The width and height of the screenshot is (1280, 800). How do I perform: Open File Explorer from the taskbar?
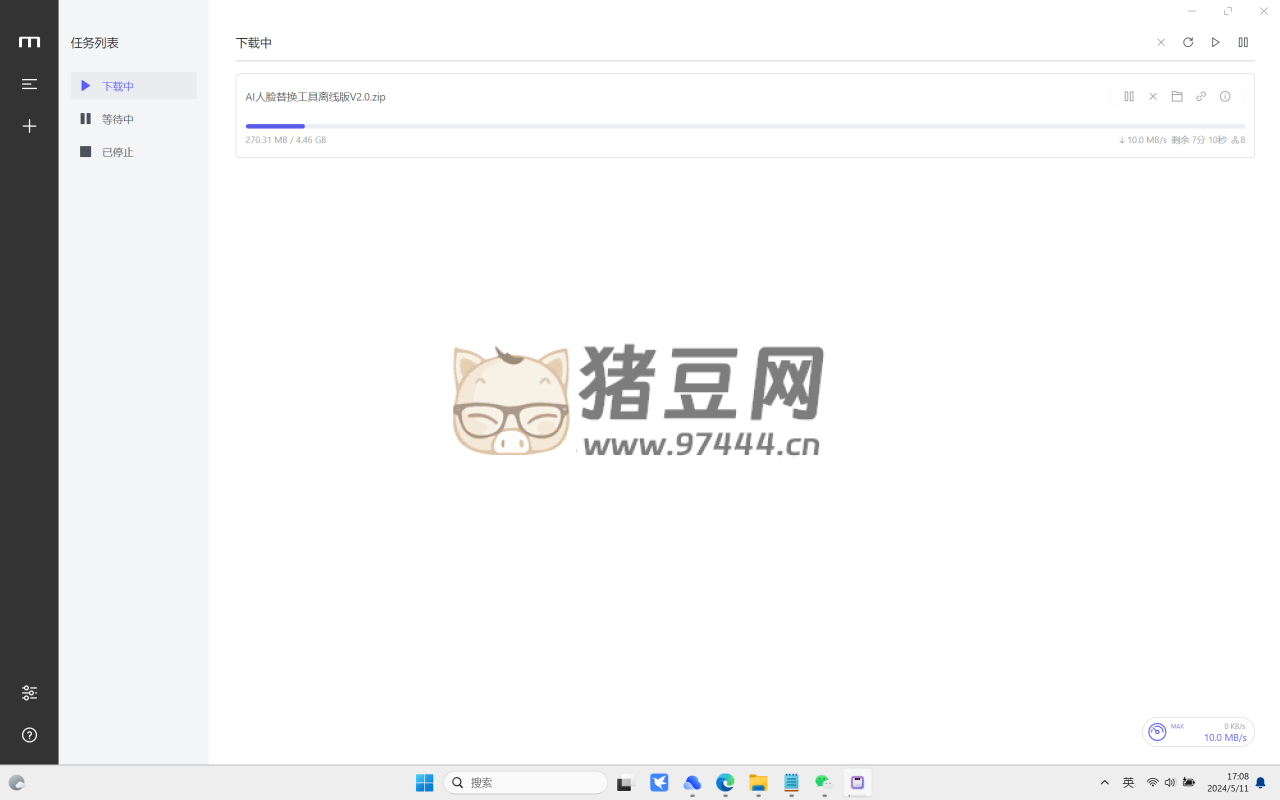point(758,782)
